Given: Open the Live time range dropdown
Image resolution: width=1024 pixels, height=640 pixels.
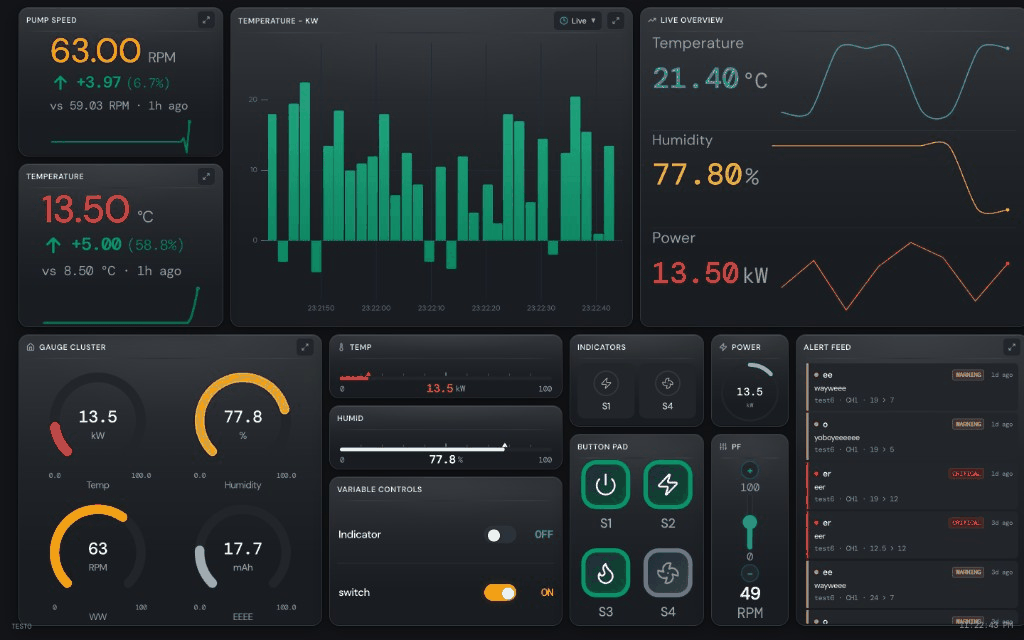Looking at the screenshot, I should point(578,21).
